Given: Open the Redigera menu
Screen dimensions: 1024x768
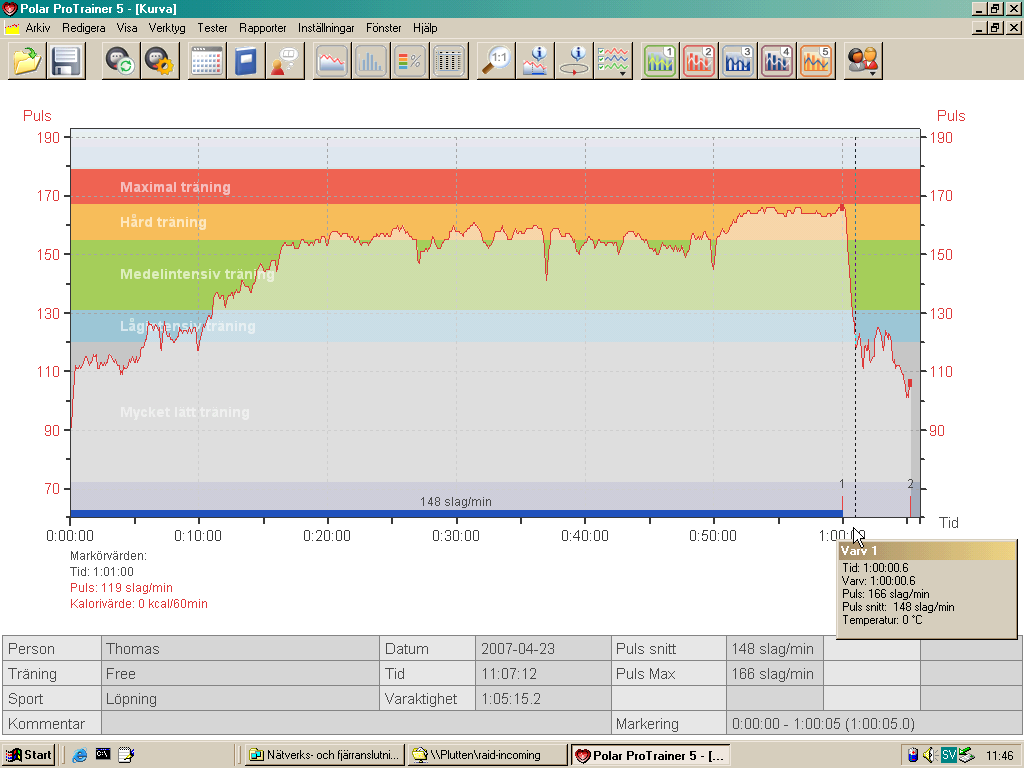Looking at the screenshot, I should [x=84, y=28].
